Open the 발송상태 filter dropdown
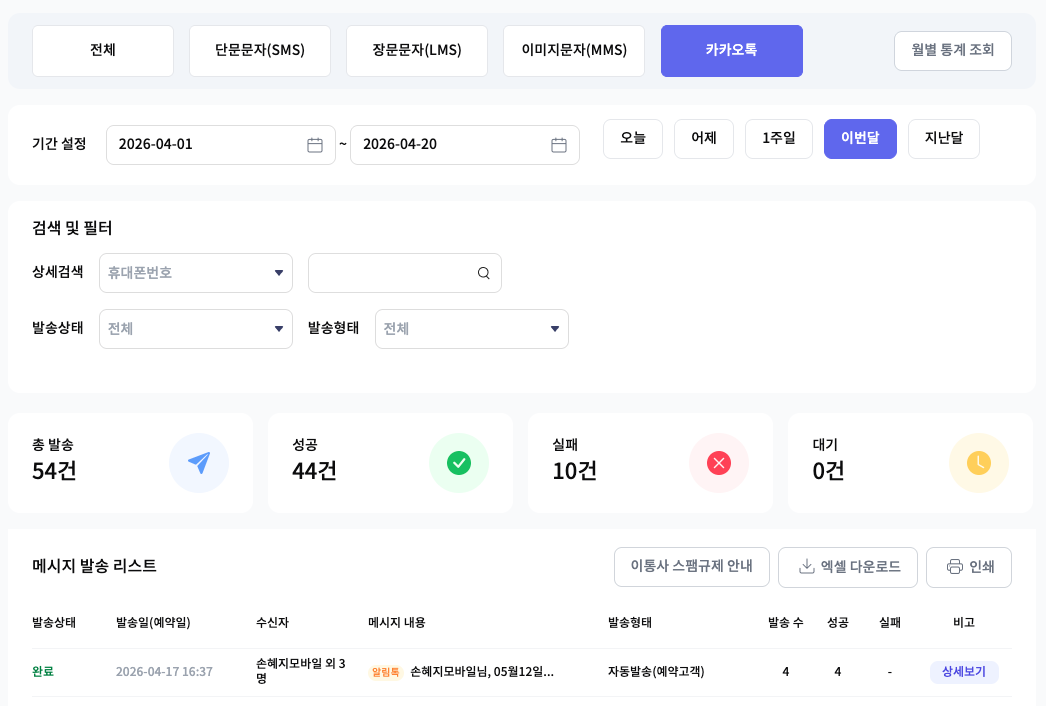The height and width of the screenshot is (706, 1046). pos(196,329)
